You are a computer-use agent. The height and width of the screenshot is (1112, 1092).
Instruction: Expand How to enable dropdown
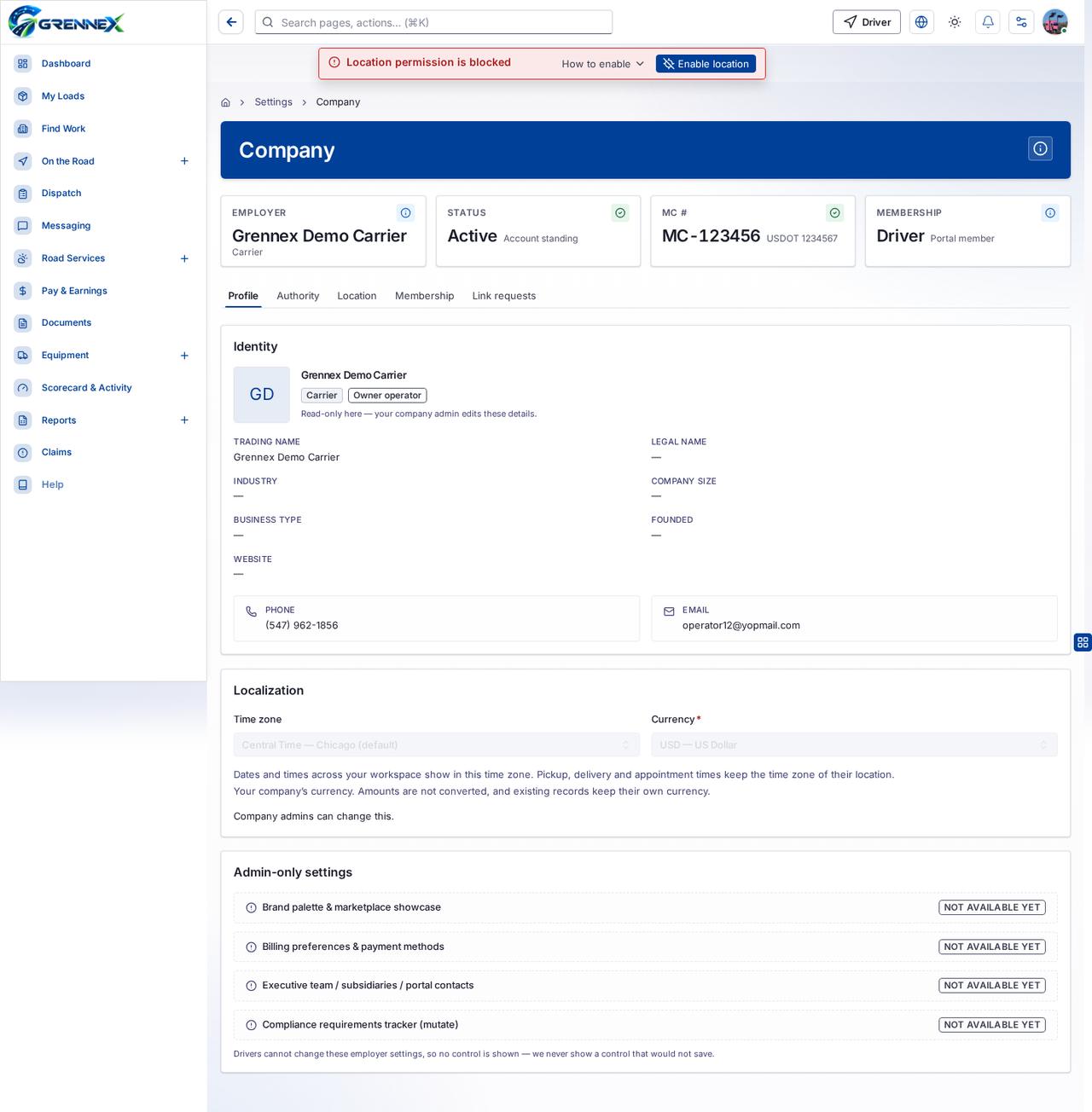pos(603,64)
